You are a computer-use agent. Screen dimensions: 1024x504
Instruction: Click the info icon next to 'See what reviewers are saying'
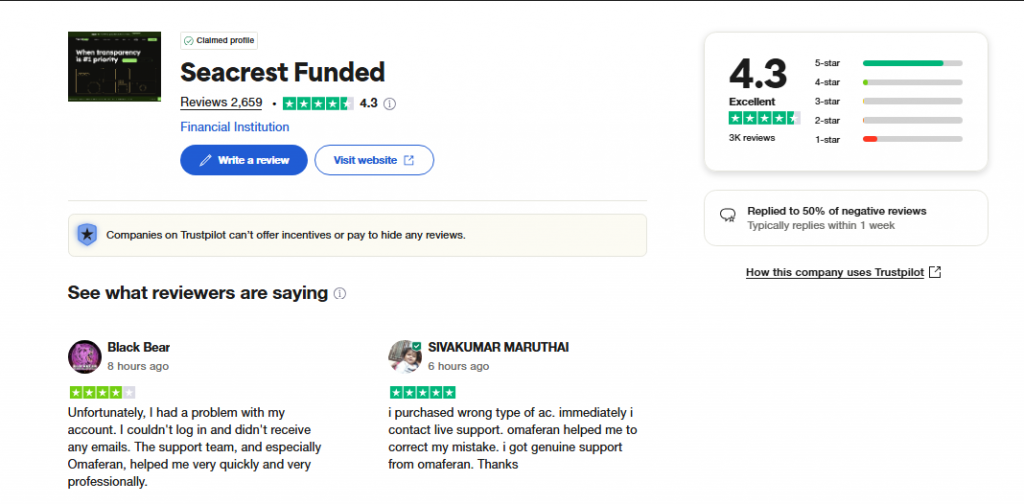(340, 293)
